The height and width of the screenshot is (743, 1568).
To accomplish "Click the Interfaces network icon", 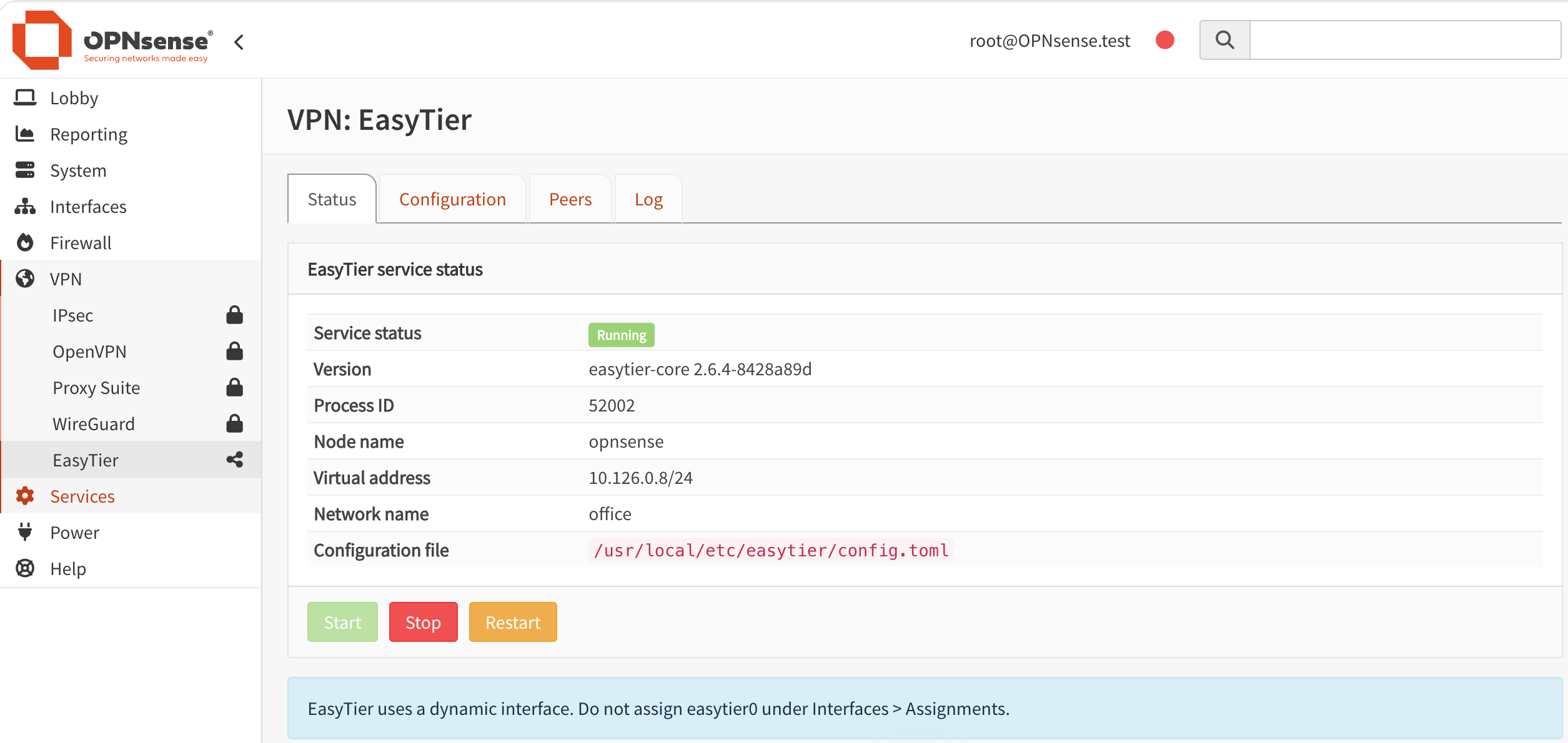I will 25,206.
